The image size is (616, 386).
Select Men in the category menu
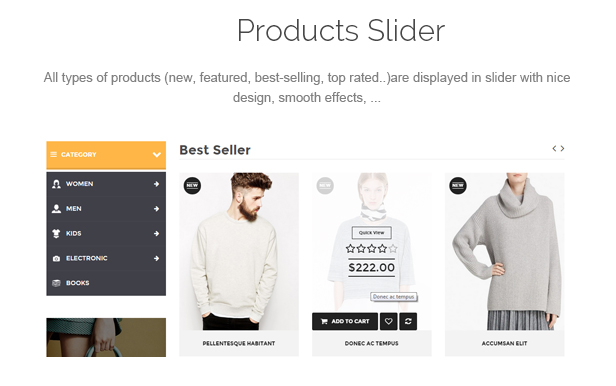(x=106, y=209)
